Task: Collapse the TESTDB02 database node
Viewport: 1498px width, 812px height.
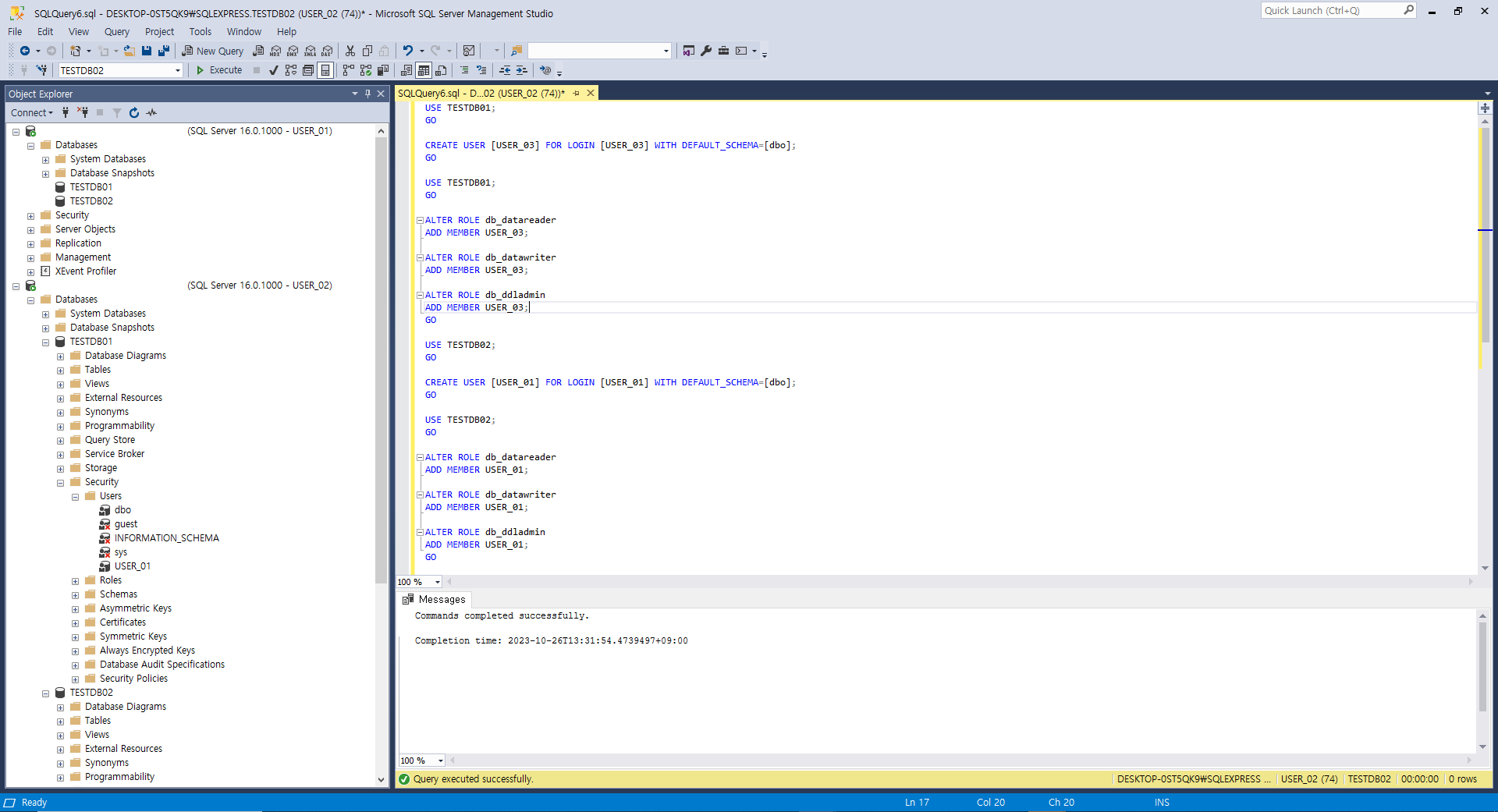Action: tap(46, 693)
